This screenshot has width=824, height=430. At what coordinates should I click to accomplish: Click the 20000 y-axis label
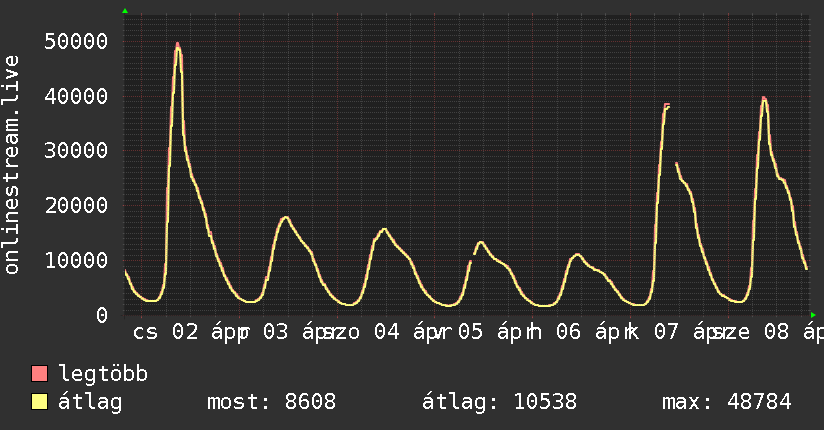[x=76, y=206]
